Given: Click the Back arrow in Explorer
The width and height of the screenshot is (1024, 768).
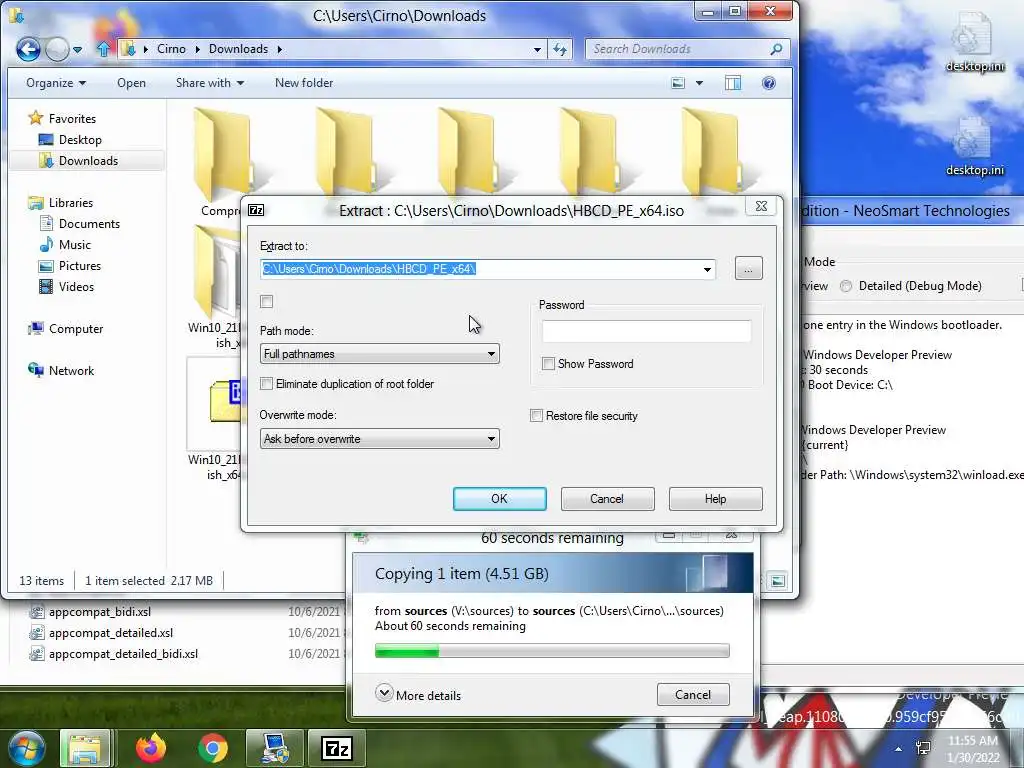Looking at the screenshot, I should click(27, 49).
